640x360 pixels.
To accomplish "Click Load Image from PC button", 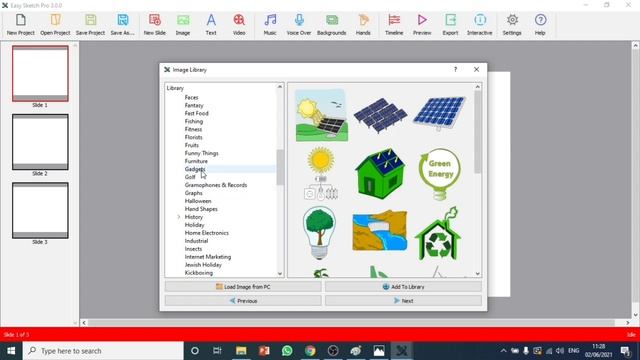I will coord(243,287).
